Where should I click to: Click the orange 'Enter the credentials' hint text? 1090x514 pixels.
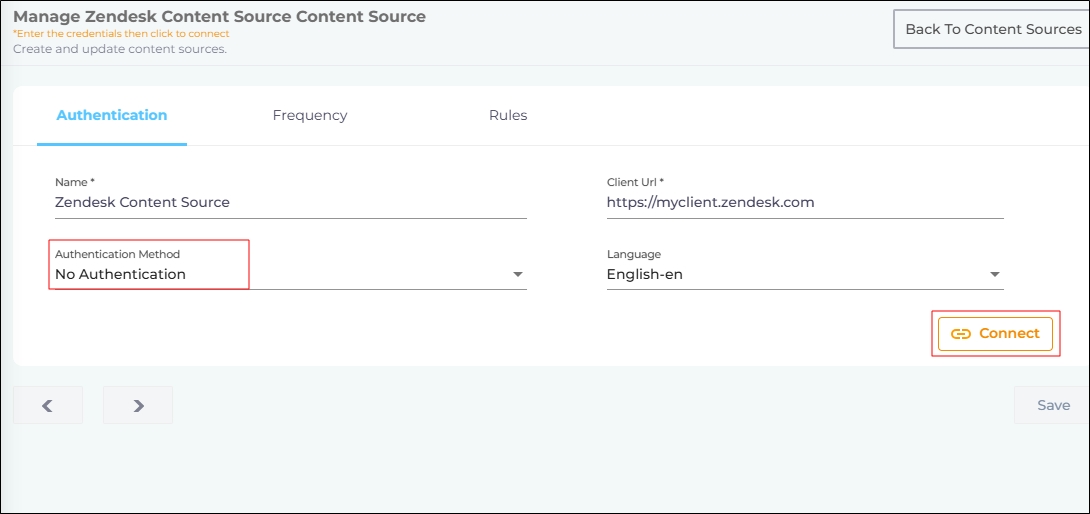coord(121,34)
